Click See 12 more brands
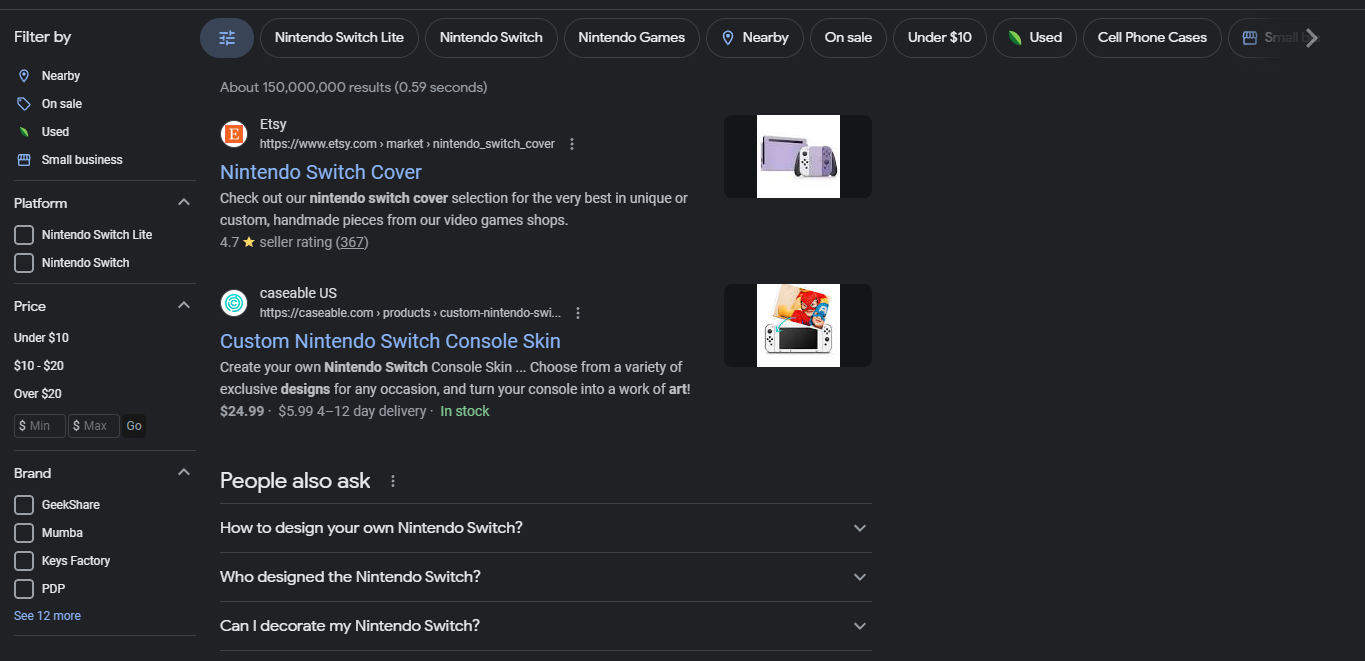1365x661 pixels. point(47,616)
